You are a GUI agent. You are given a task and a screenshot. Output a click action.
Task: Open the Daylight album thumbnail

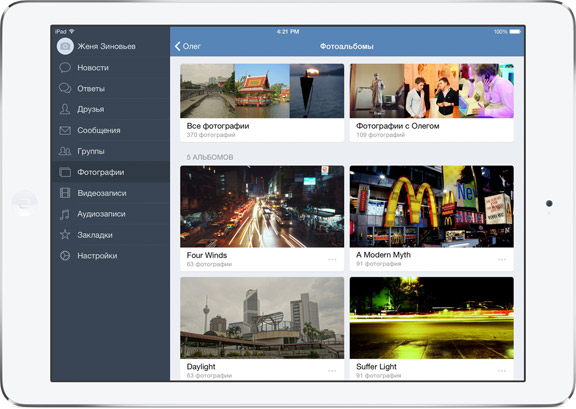[262, 318]
